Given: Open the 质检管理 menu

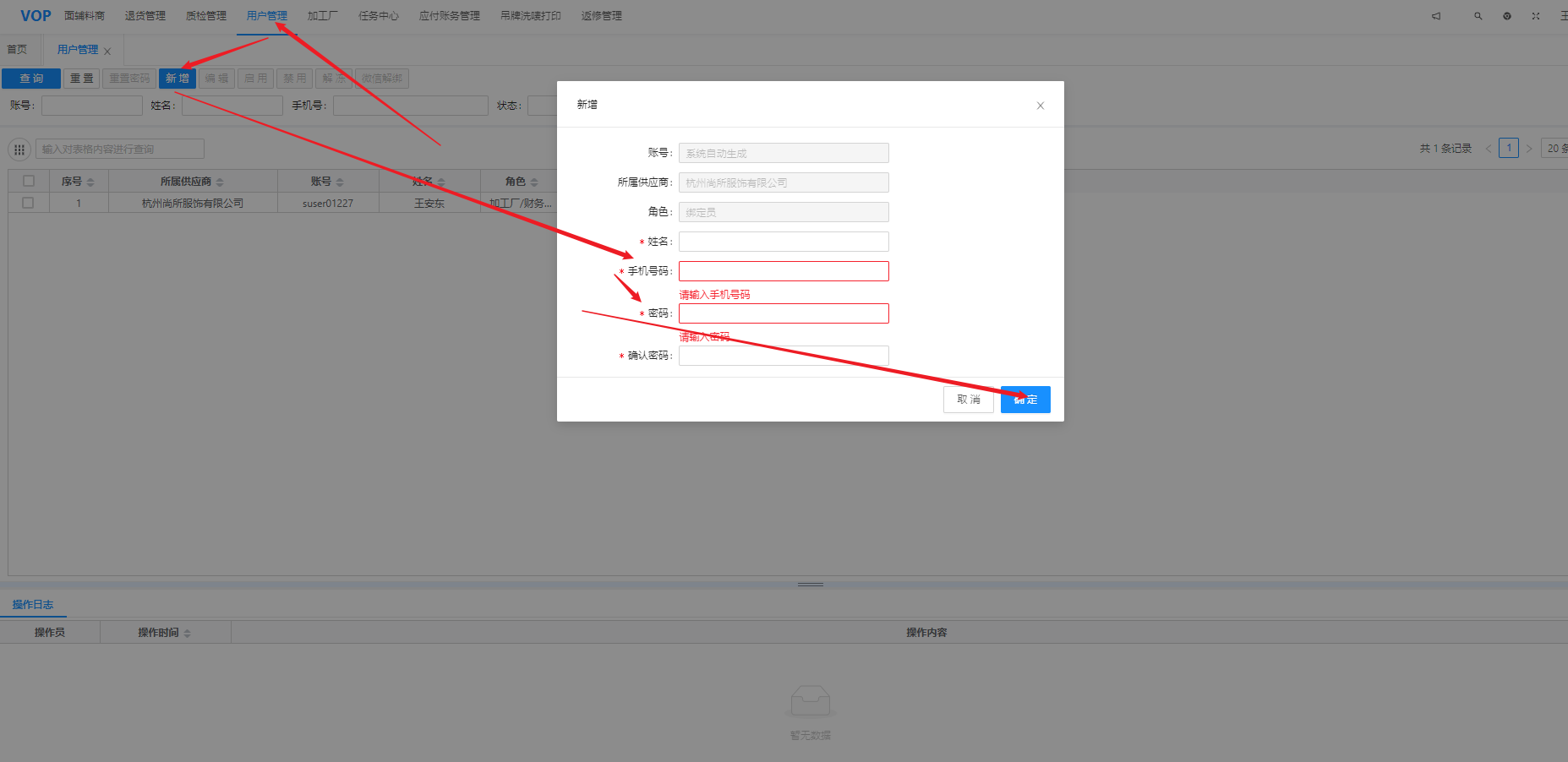Looking at the screenshot, I should click(x=206, y=16).
